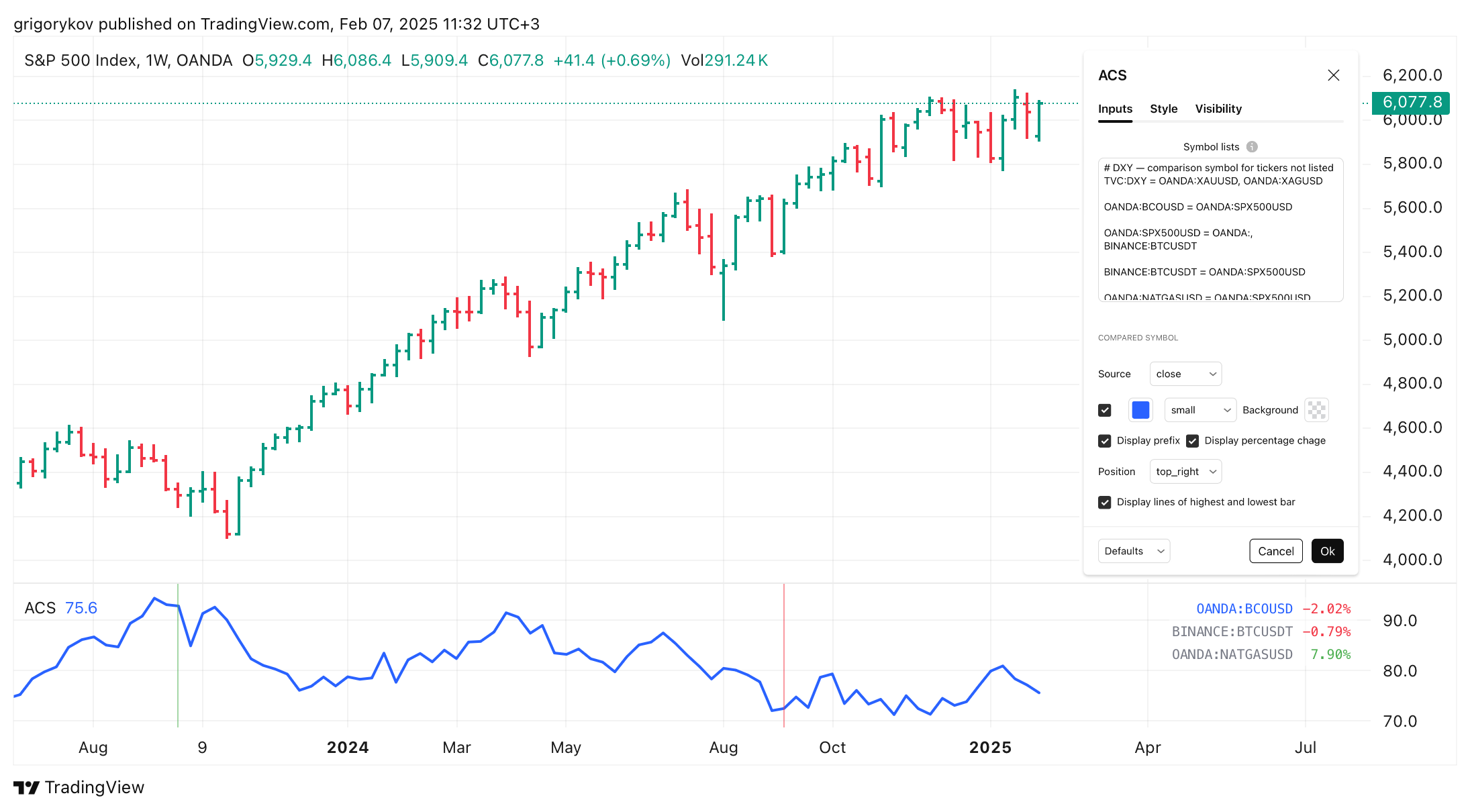Click the 7.90% value for NATGASUSD

tap(1330, 654)
